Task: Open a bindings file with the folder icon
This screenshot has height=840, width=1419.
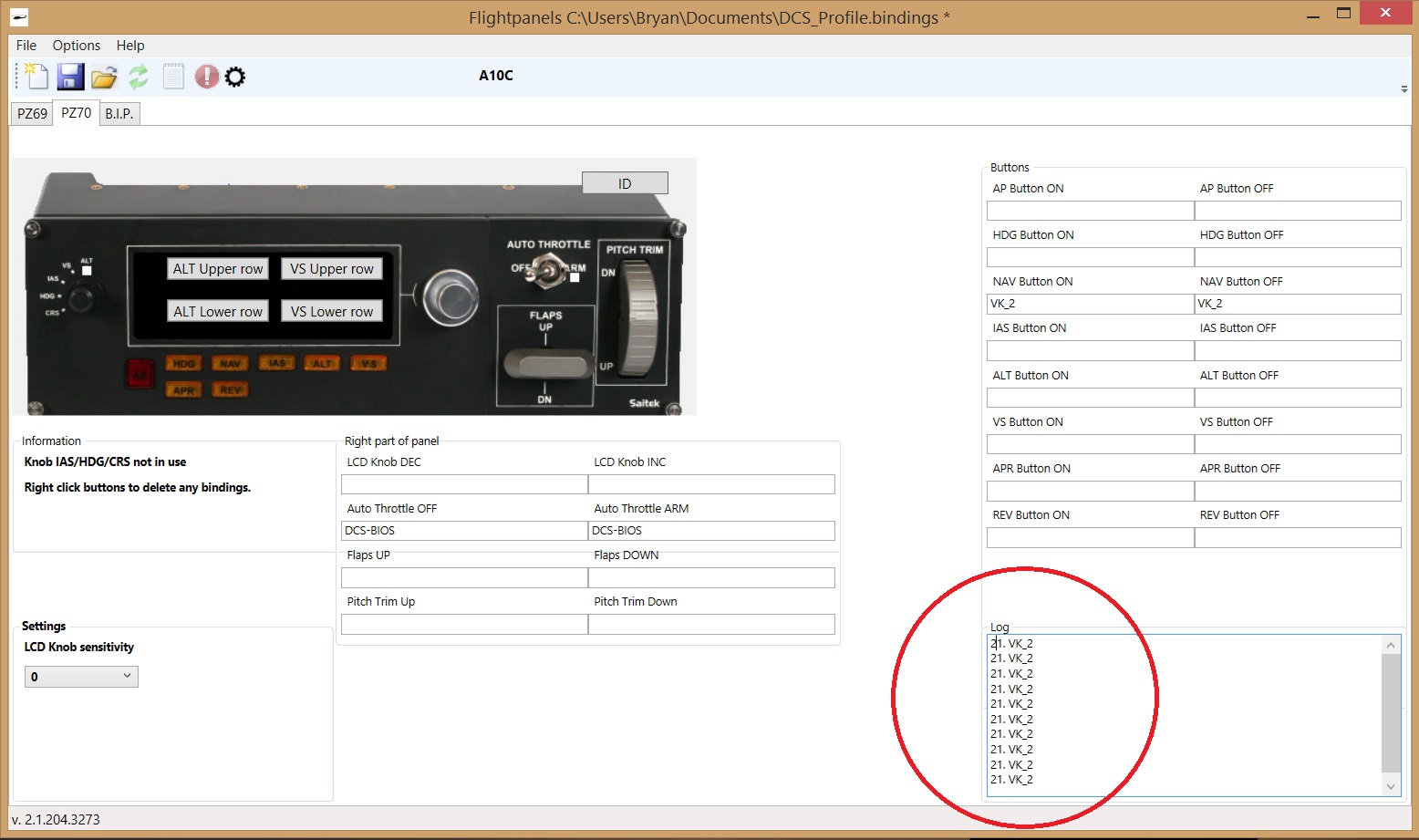Action: pyautogui.click(x=104, y=77)
